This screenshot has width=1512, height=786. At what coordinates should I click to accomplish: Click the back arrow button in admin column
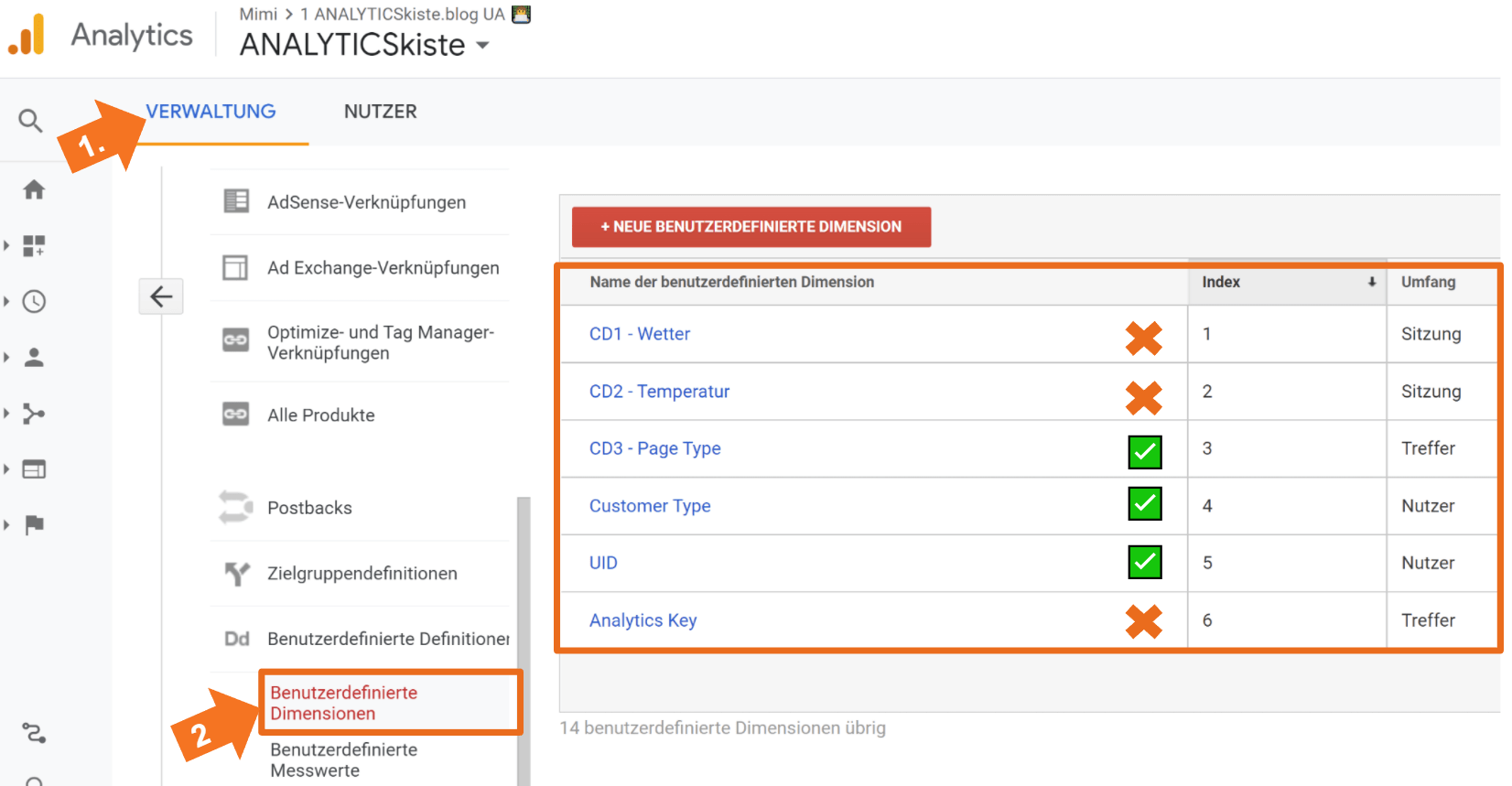pos(161,296)
